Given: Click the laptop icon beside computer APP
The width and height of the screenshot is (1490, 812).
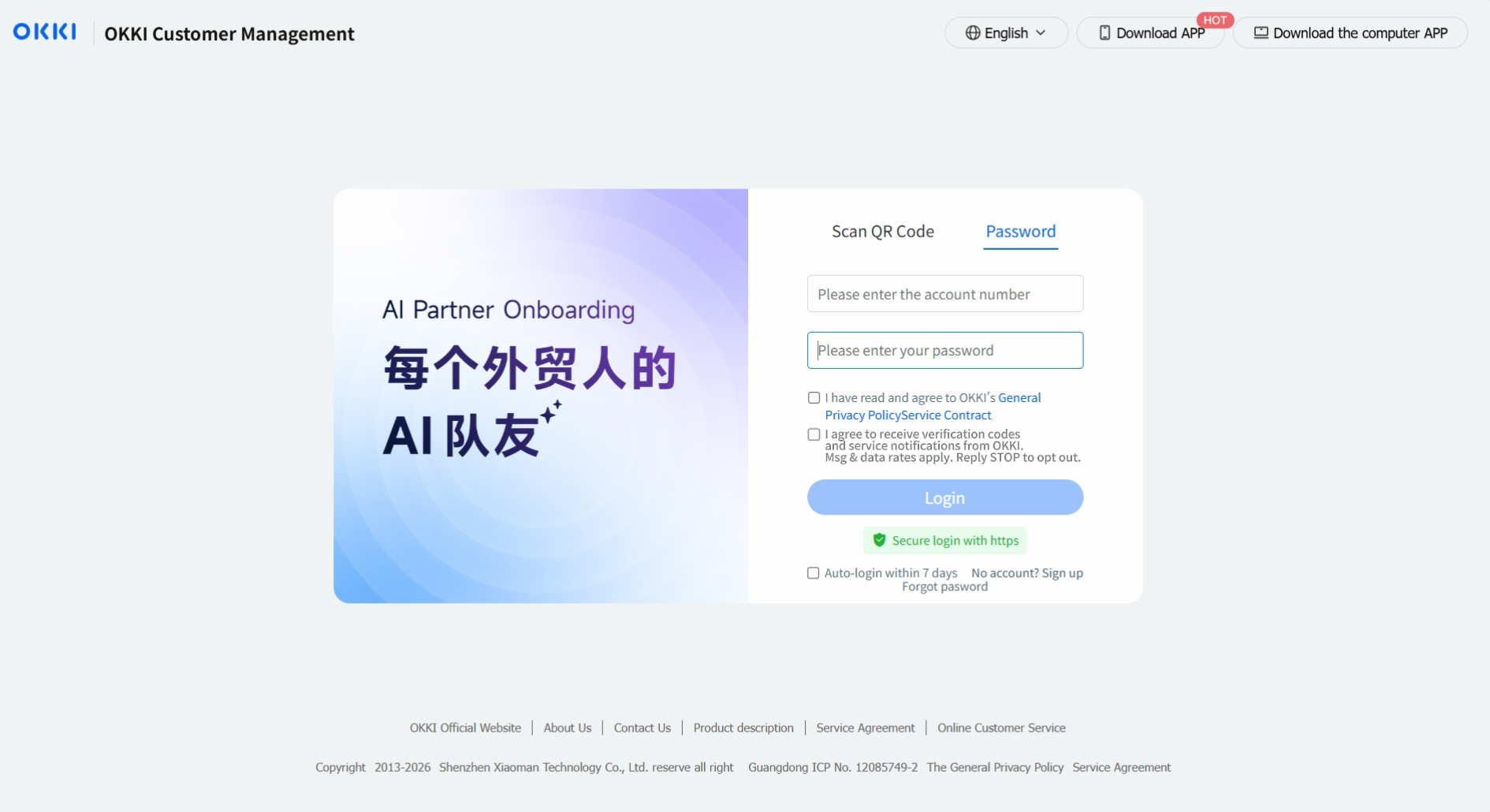Looking at the screenshot, I should point(1261,33).
